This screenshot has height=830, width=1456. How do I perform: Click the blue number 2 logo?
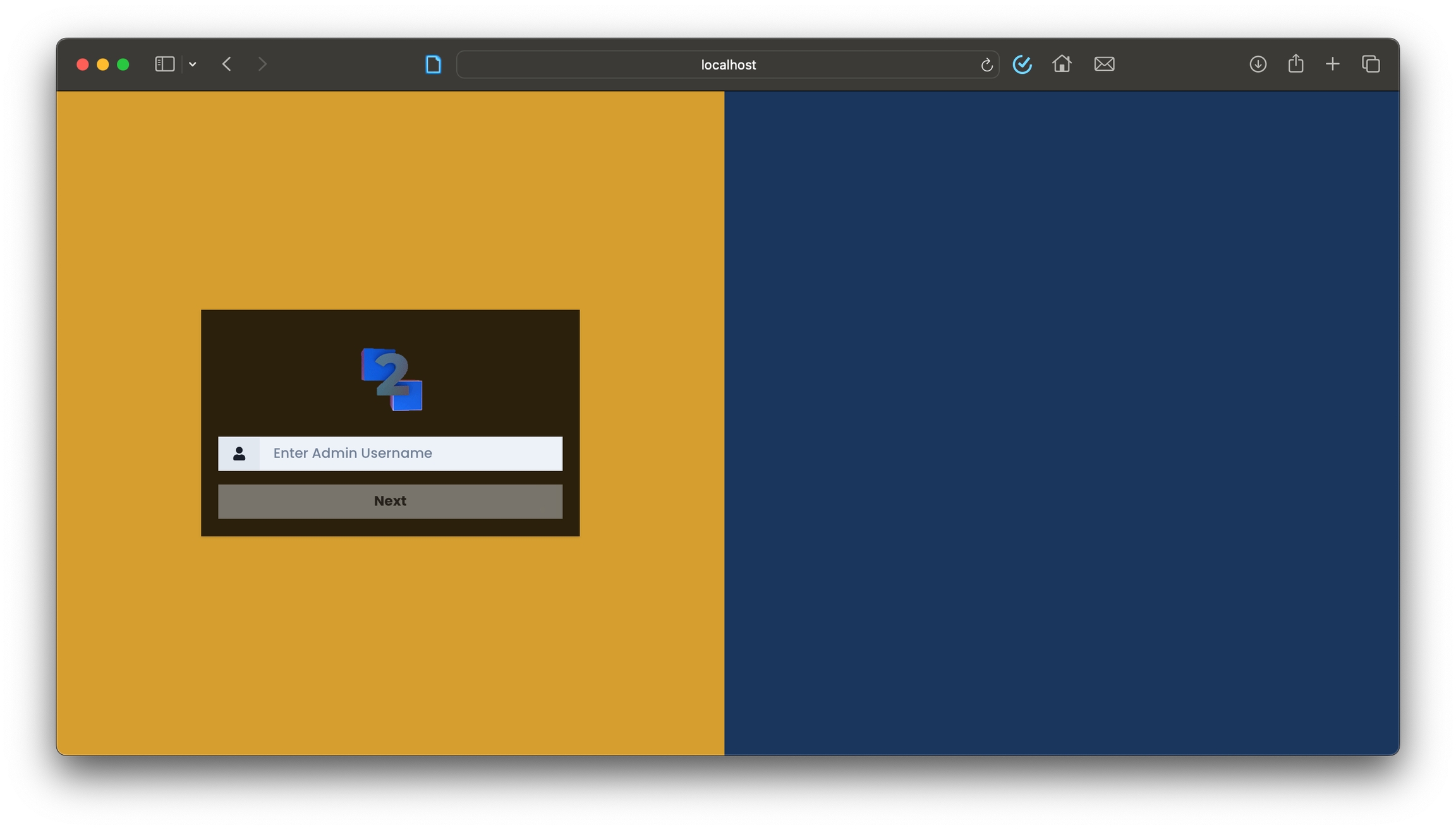point(391,379)
